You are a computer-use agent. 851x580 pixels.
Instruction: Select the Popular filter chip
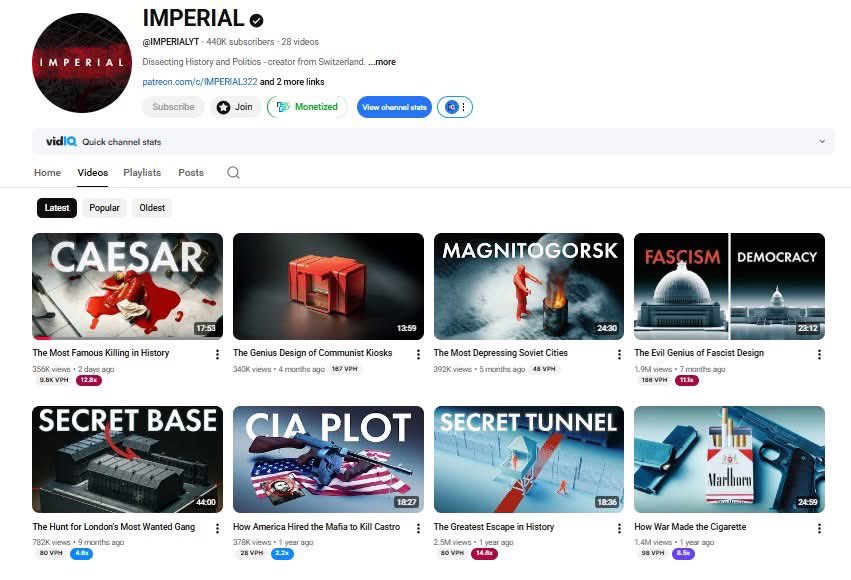[104, 207]
